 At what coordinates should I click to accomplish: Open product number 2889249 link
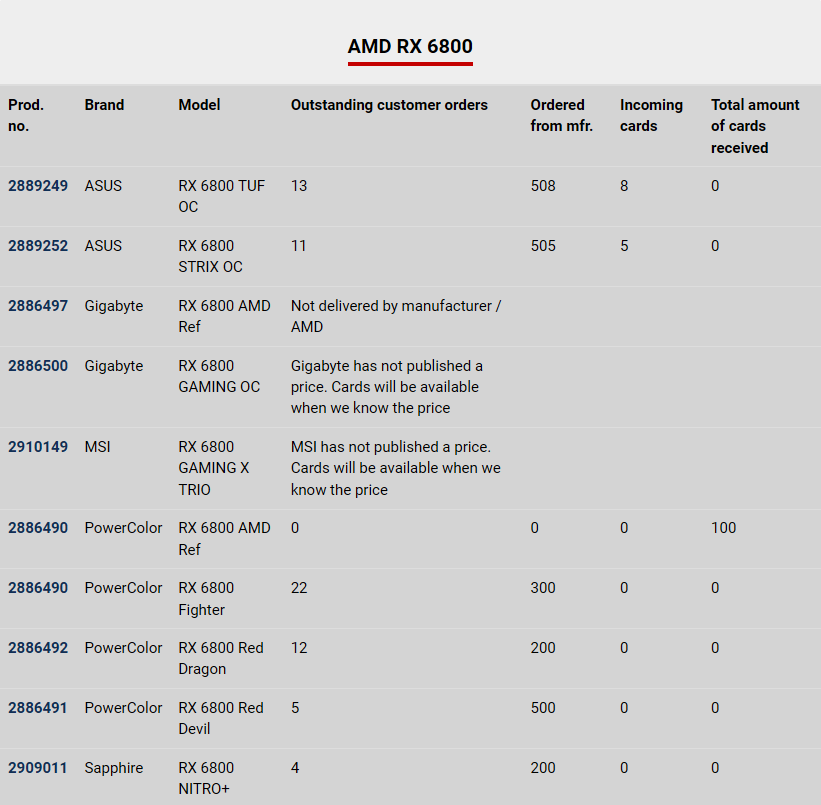pos(38,186)
